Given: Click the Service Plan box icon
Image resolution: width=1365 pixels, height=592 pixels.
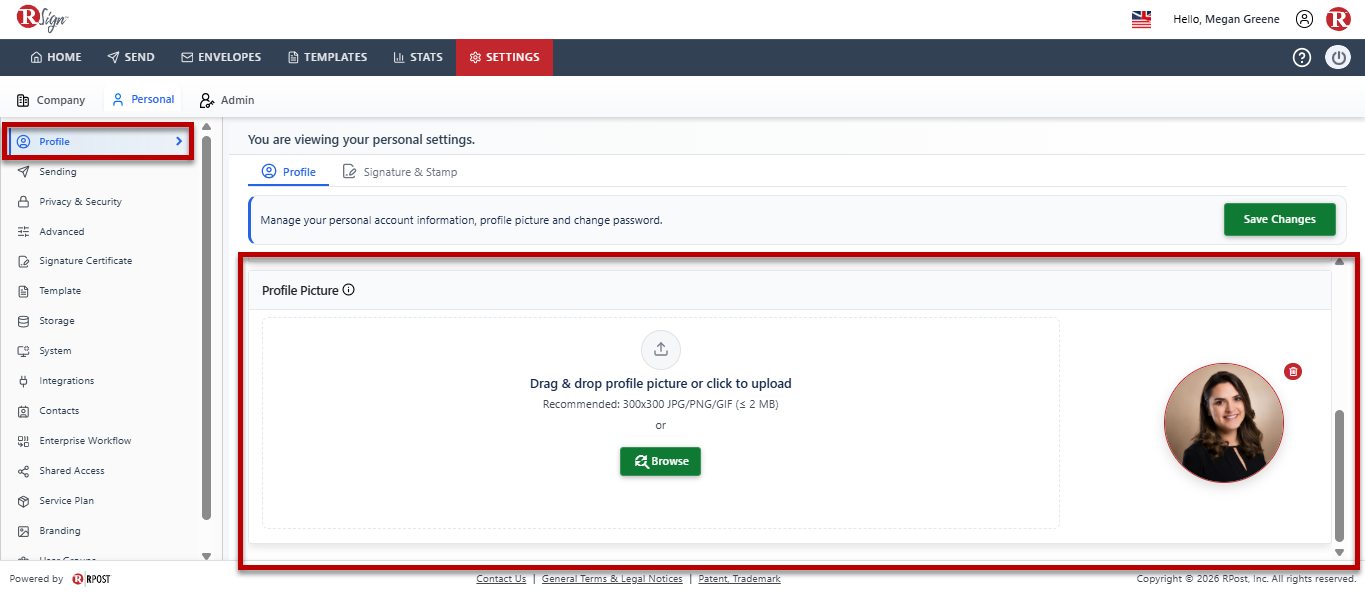Looking at the screenshot, I should (x=23, y=501).
